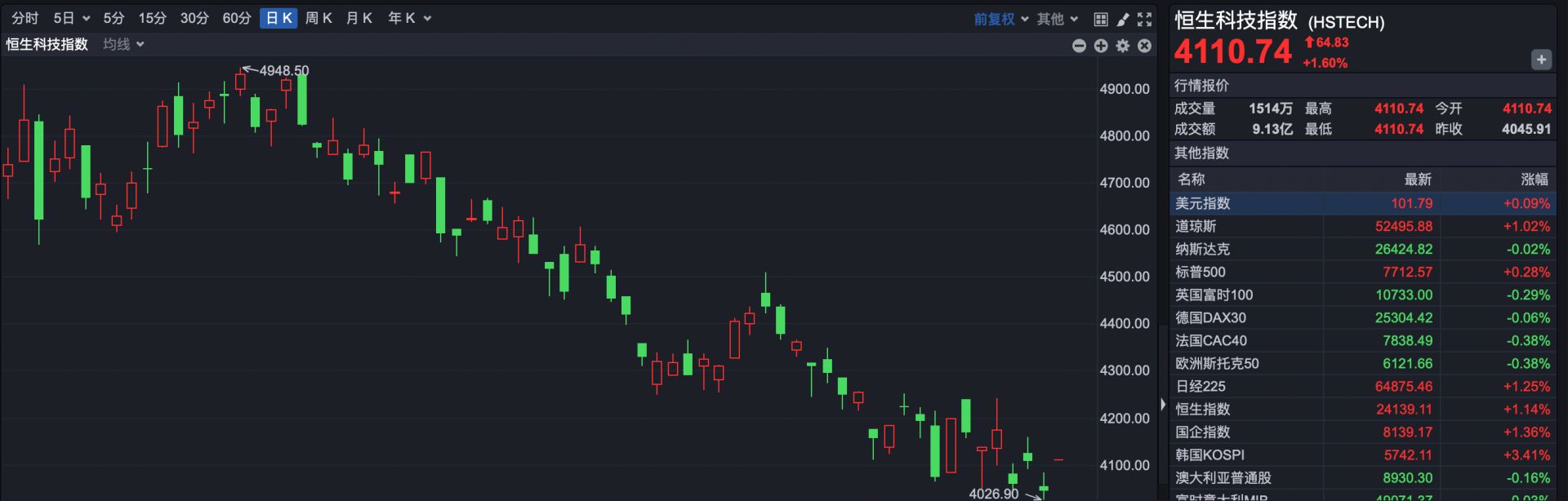This screenshot has height=501, width=1568.
Task: Click the 4100.00 price axis label
Action: coord(1125,465)
